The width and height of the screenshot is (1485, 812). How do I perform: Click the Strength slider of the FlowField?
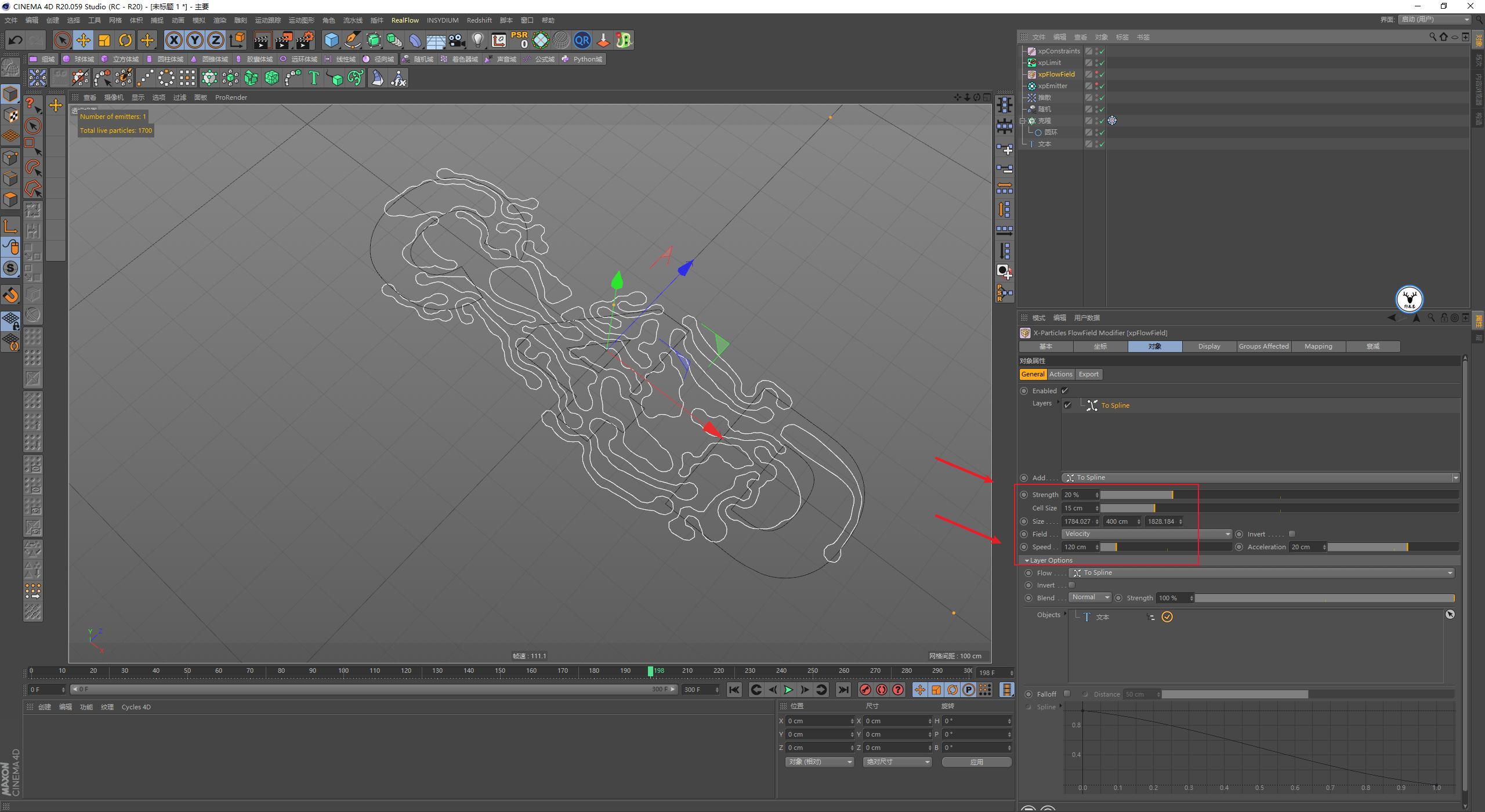(1172, 494)
